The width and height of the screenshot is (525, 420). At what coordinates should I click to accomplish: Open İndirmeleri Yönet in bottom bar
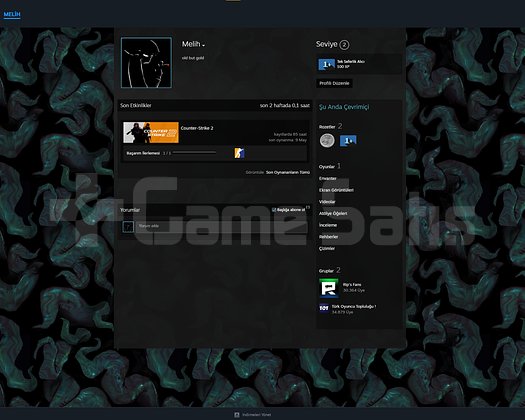(x=256, y=415)
